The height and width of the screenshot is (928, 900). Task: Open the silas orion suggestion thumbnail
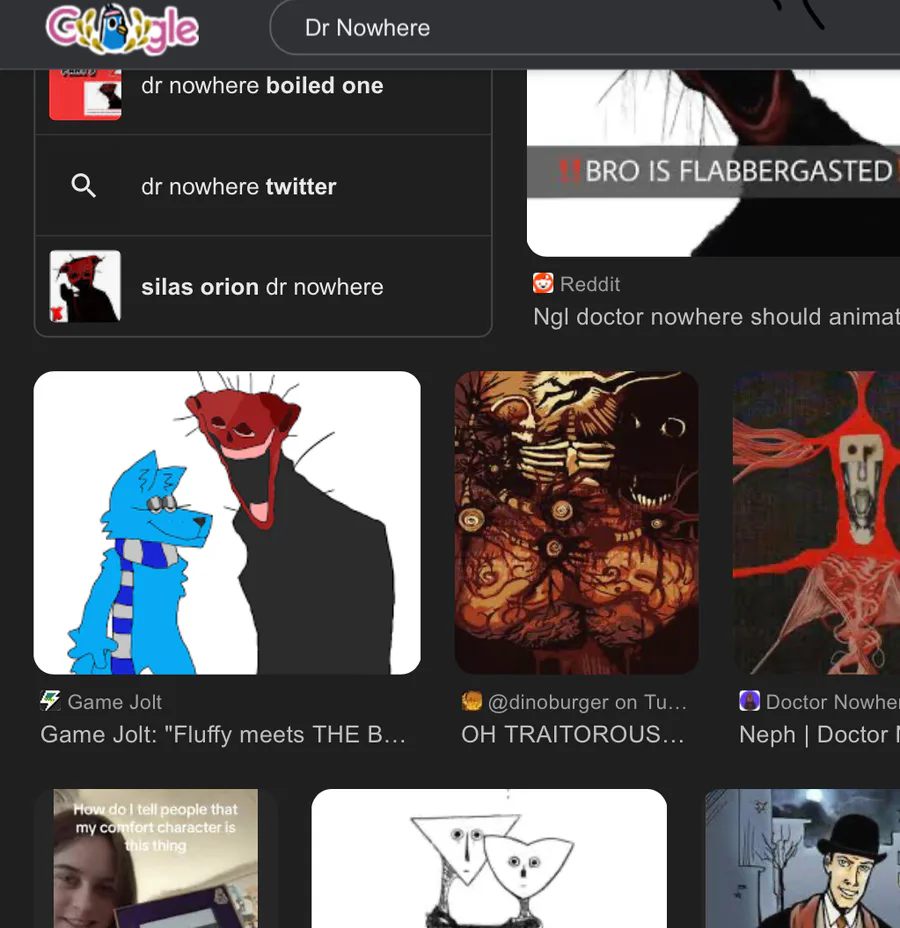85,286
